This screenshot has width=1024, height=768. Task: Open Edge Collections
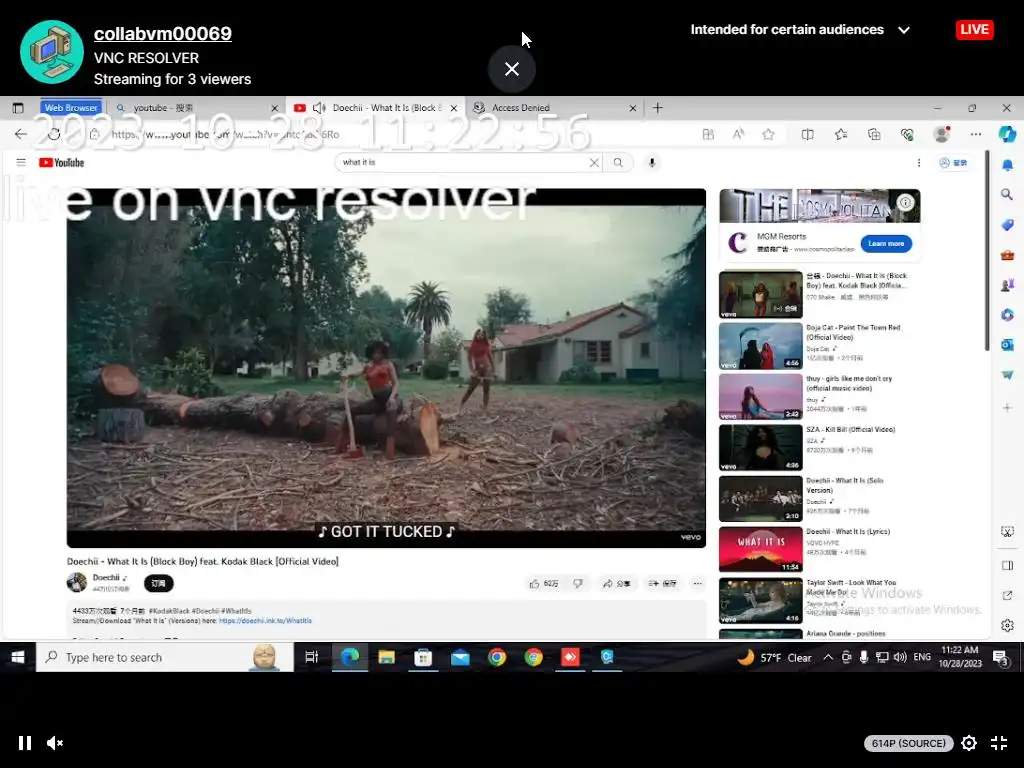point(874,134)
